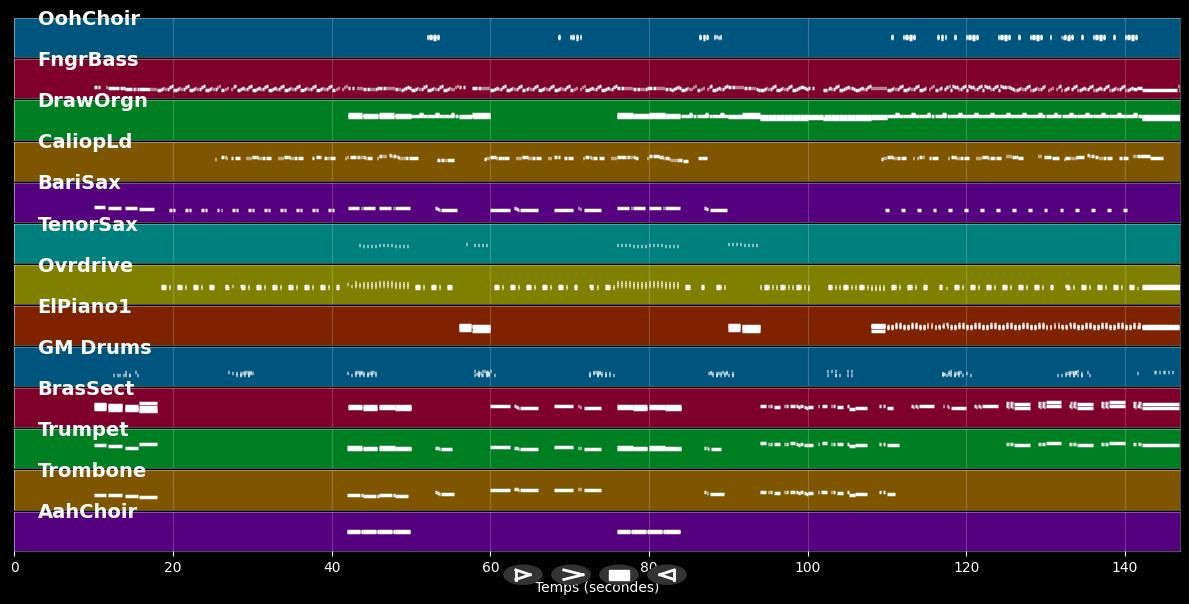The width and height of the screenshot is (1189, 604).
Task: Click the play button with the '>' symbol
Action: (x=571, y=575)
